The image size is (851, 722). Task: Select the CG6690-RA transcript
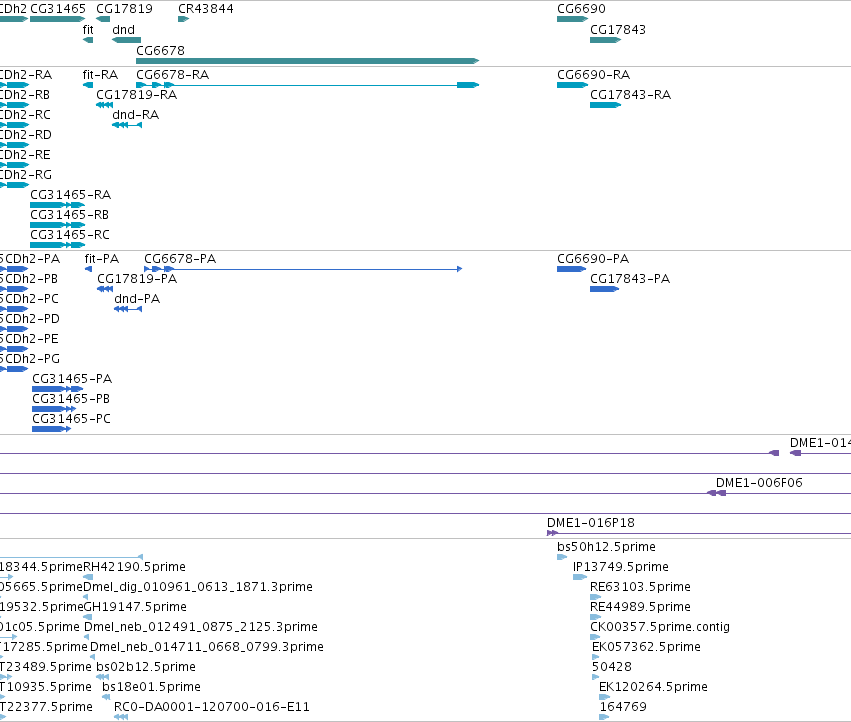(572, 85)
